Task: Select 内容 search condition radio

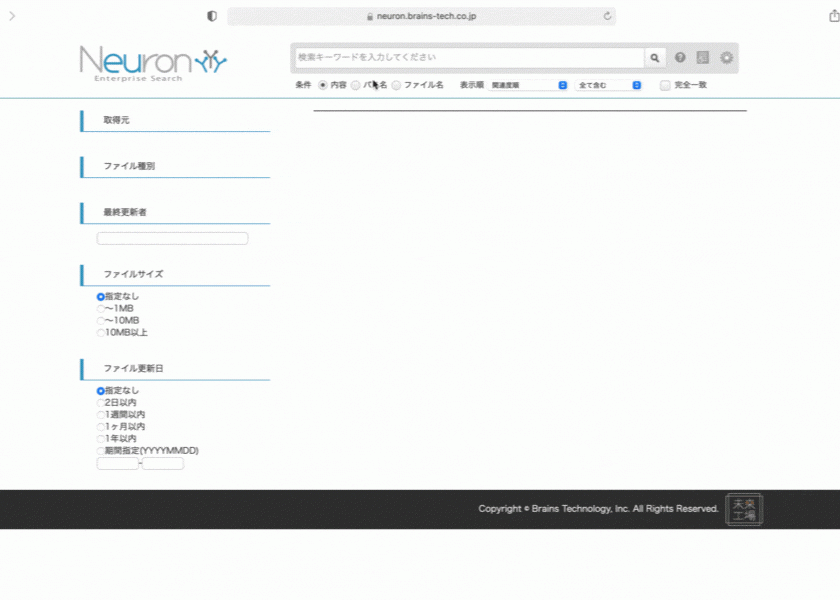Action: (323, 85)
